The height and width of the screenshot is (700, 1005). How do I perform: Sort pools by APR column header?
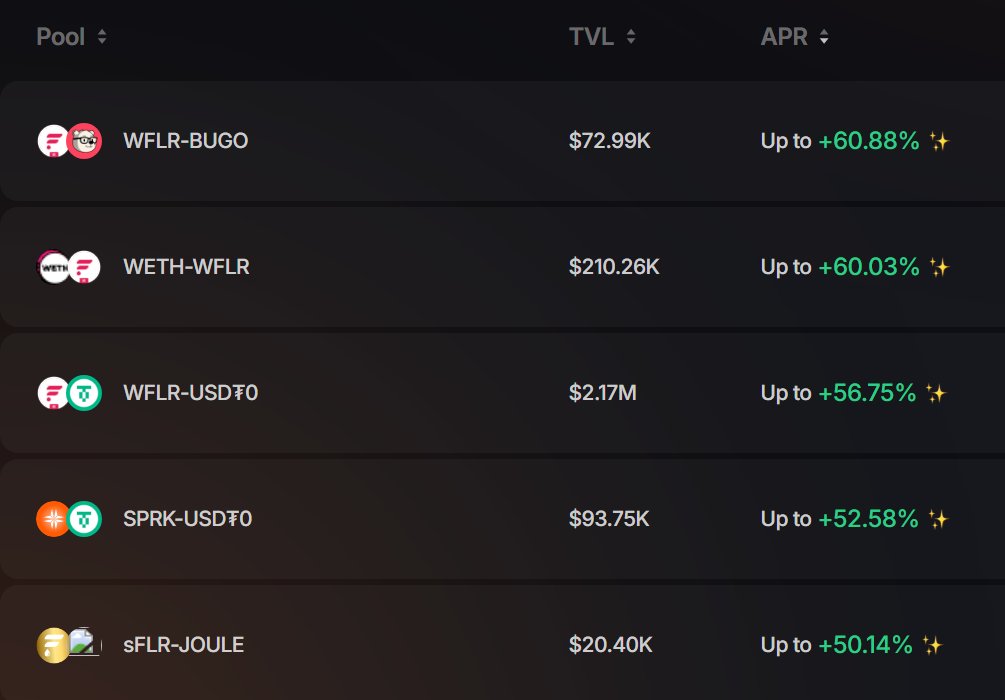(x=794, y=37)
